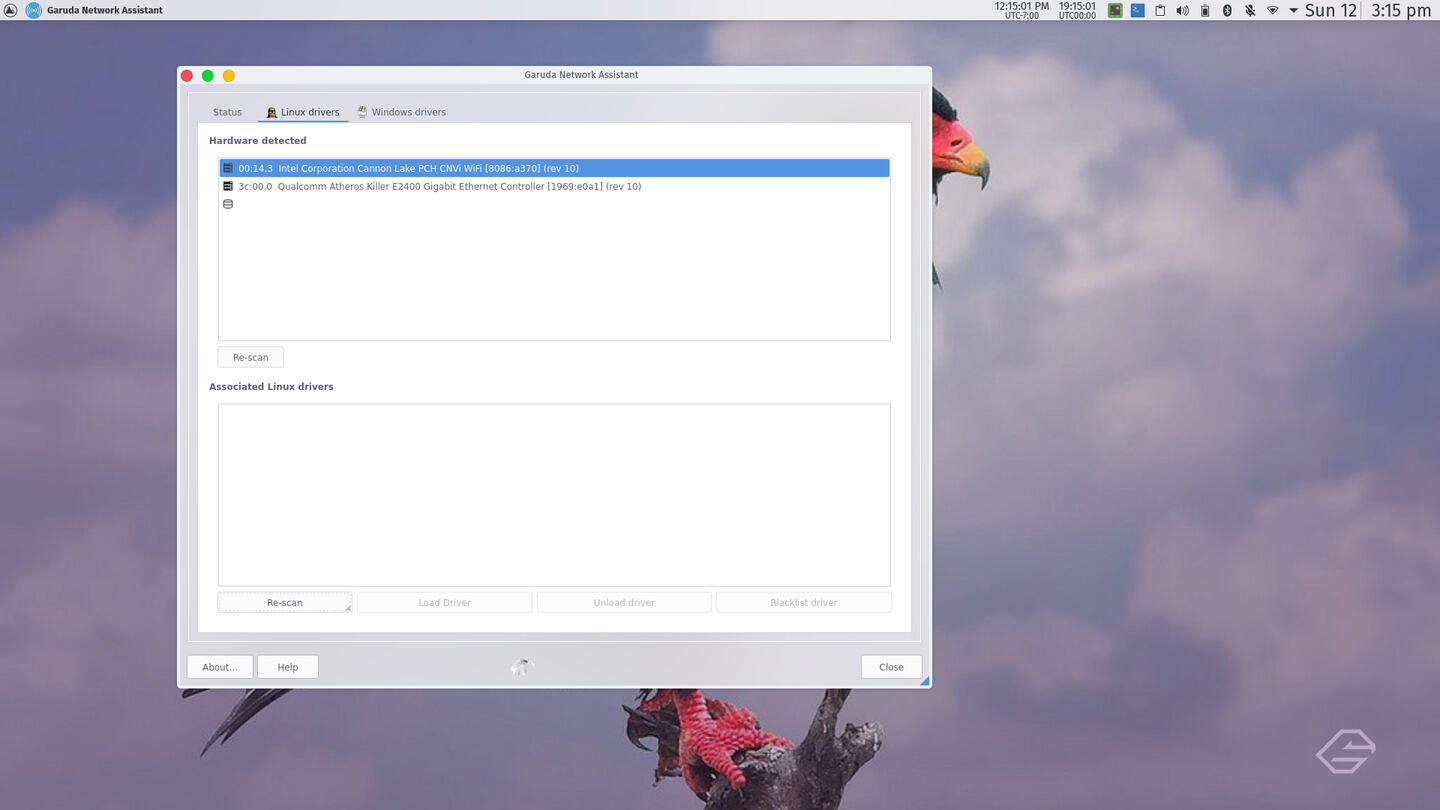Open the volume tray icon
This screenshot has height=810, width=1440.
[1182, 10]
